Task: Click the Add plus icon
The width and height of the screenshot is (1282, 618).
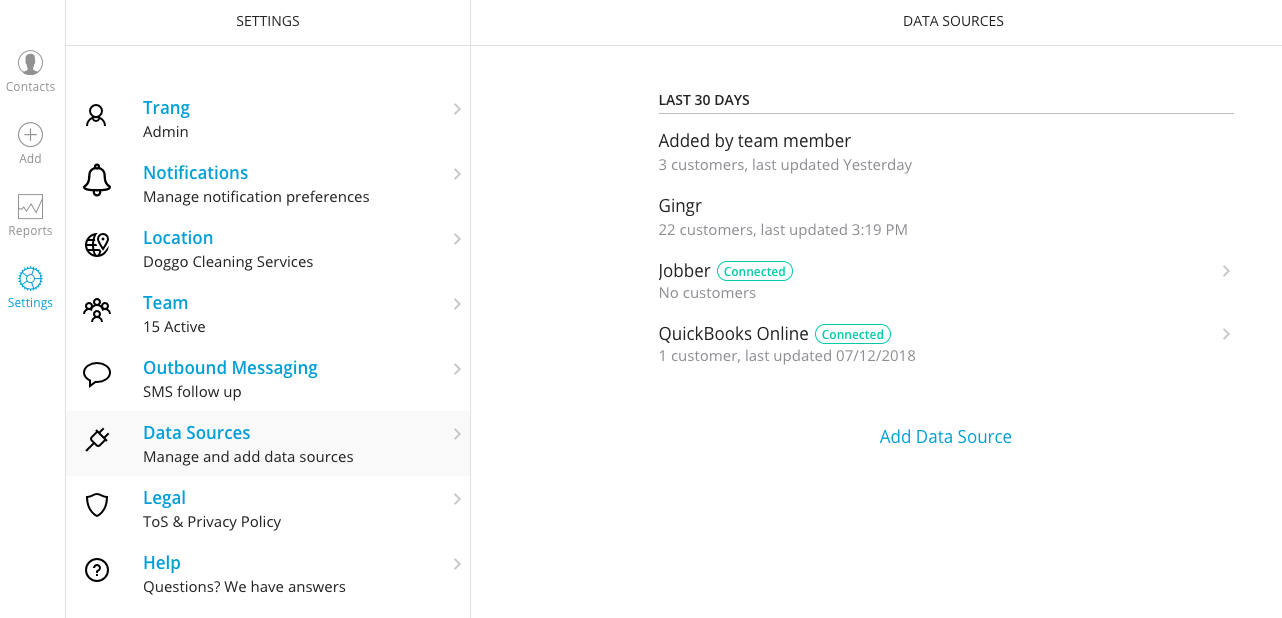Action: pyautogui.click(x=30, y=135)
